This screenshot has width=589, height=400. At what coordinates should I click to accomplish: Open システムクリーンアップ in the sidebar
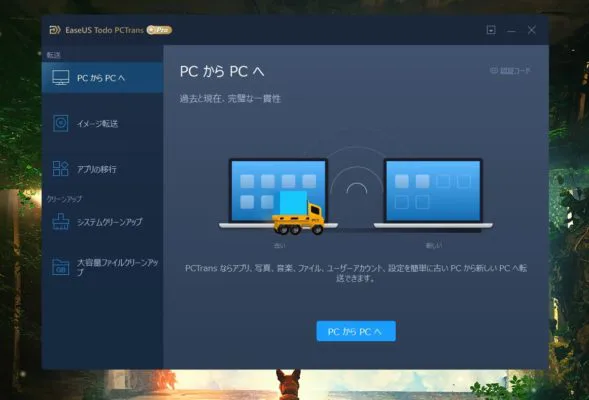(x=103, y=222)
